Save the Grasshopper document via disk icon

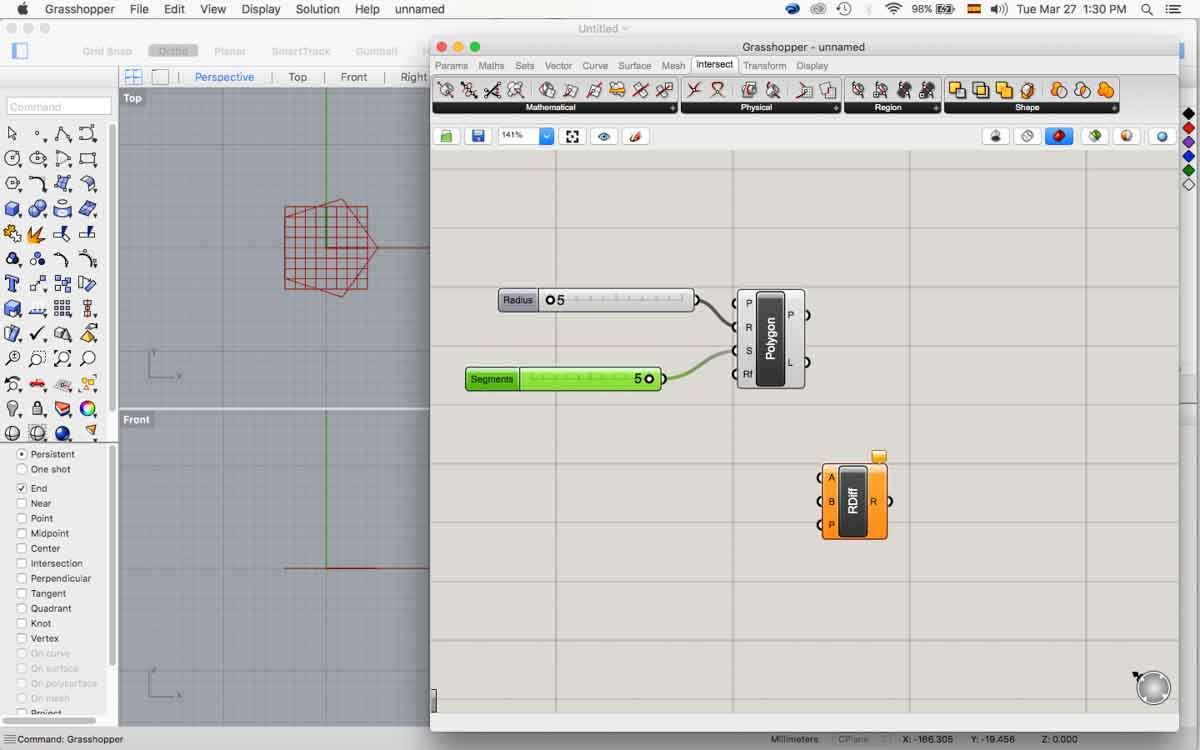coord(478,136)
